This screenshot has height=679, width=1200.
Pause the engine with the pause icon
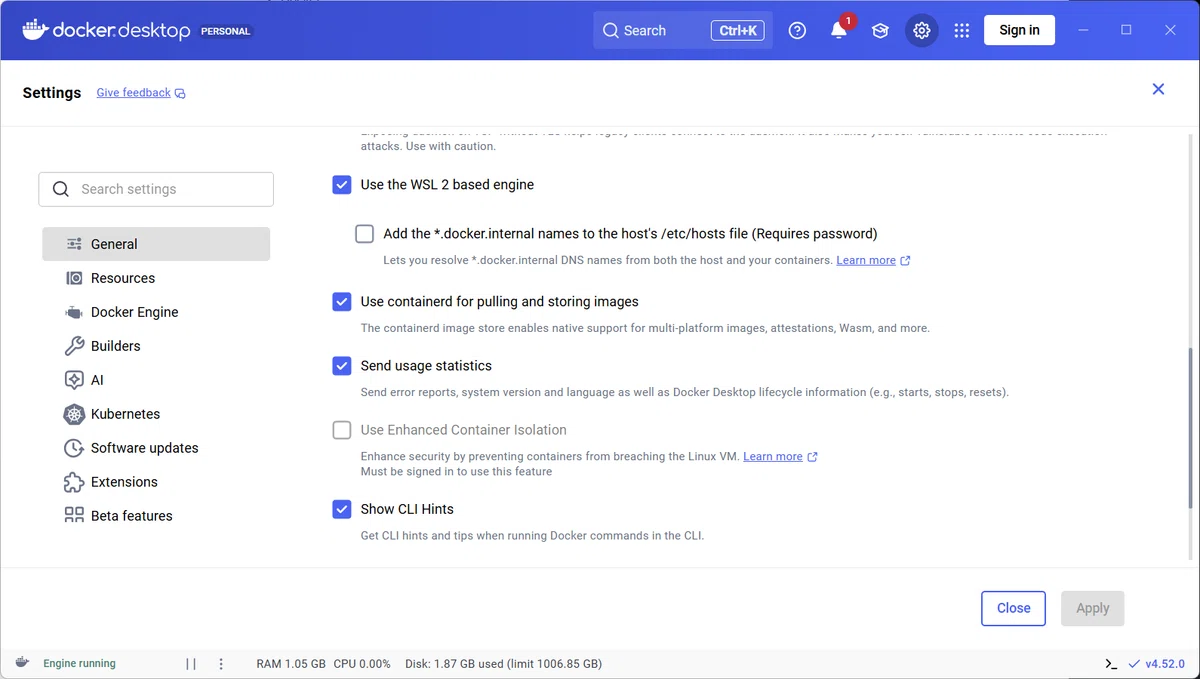[x=191, y=663]
